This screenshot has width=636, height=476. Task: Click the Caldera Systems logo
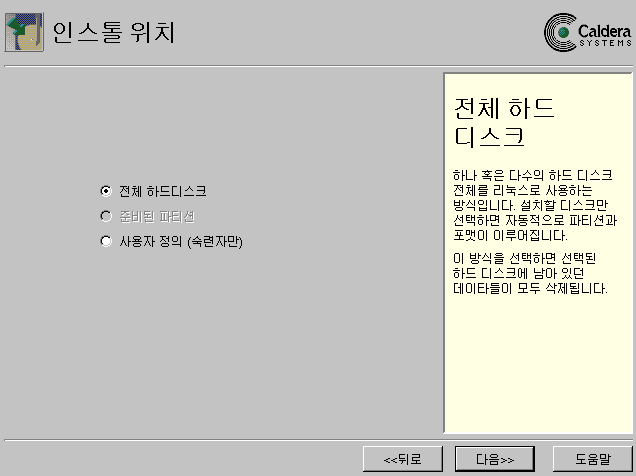click(x=588, y=32)
